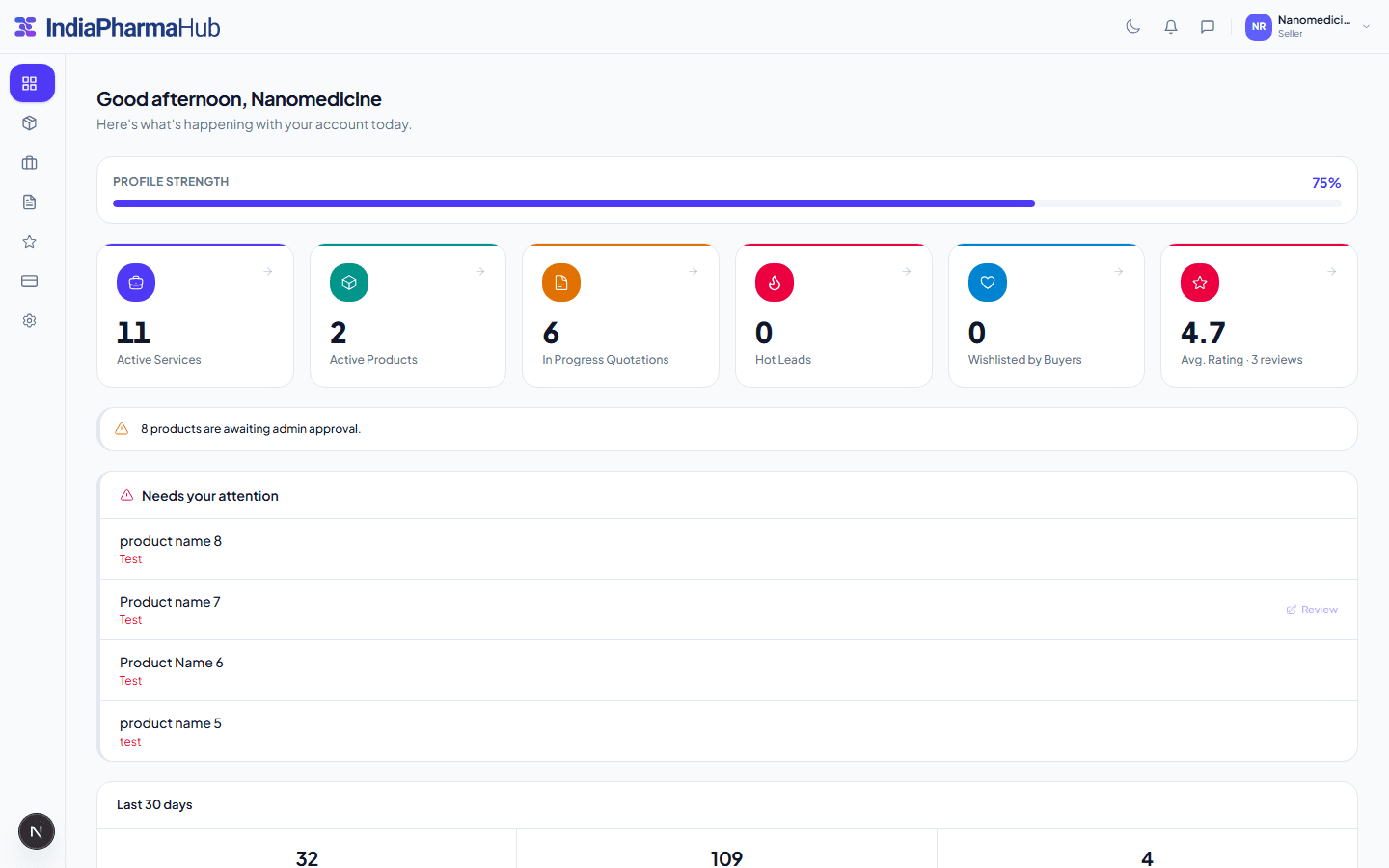Open the products cube icon in sidebar
The height and width of the screenshot is (868, 1389).
point(30,123)
